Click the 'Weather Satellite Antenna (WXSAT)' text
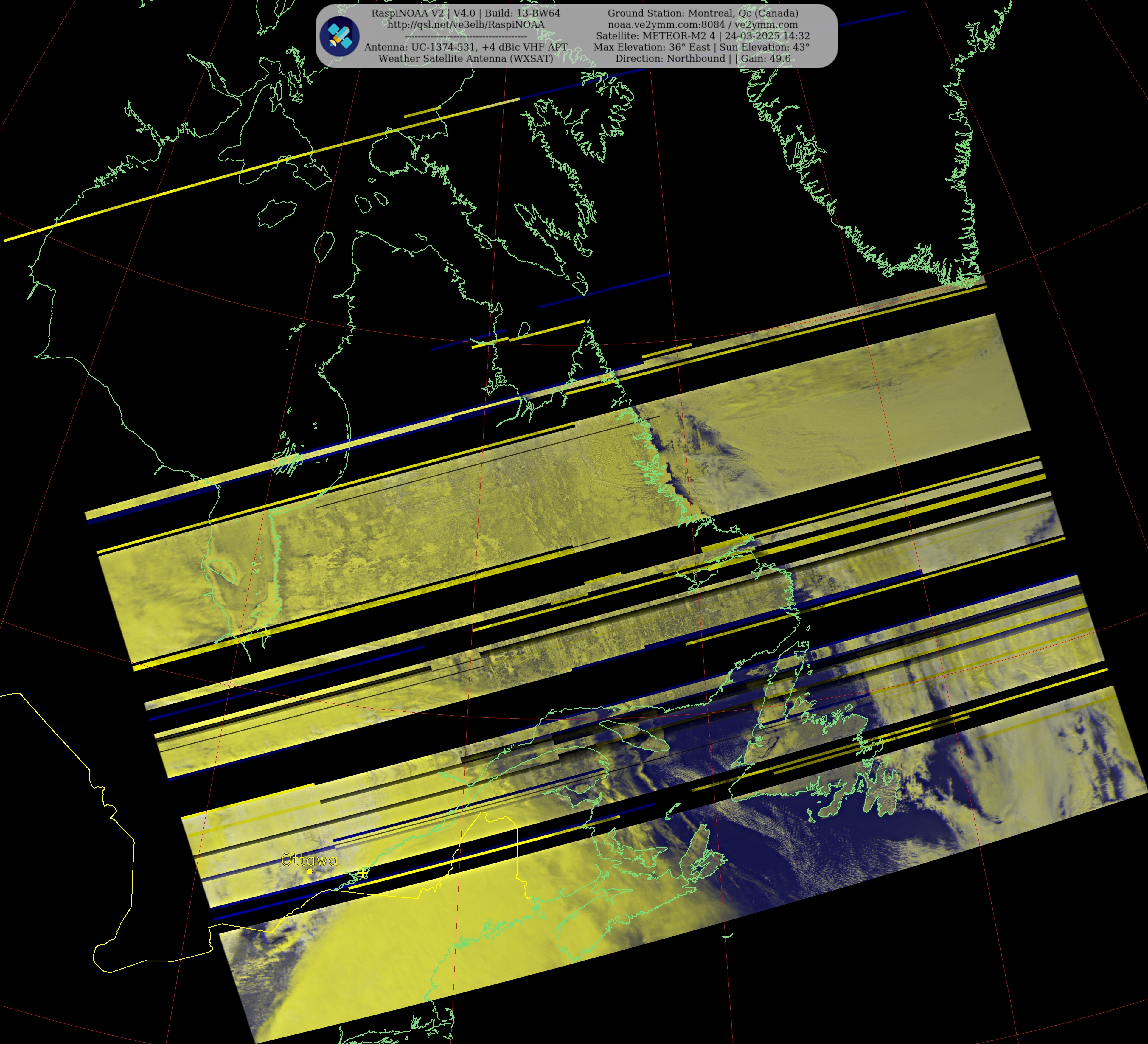 click(x=466, y=59)
